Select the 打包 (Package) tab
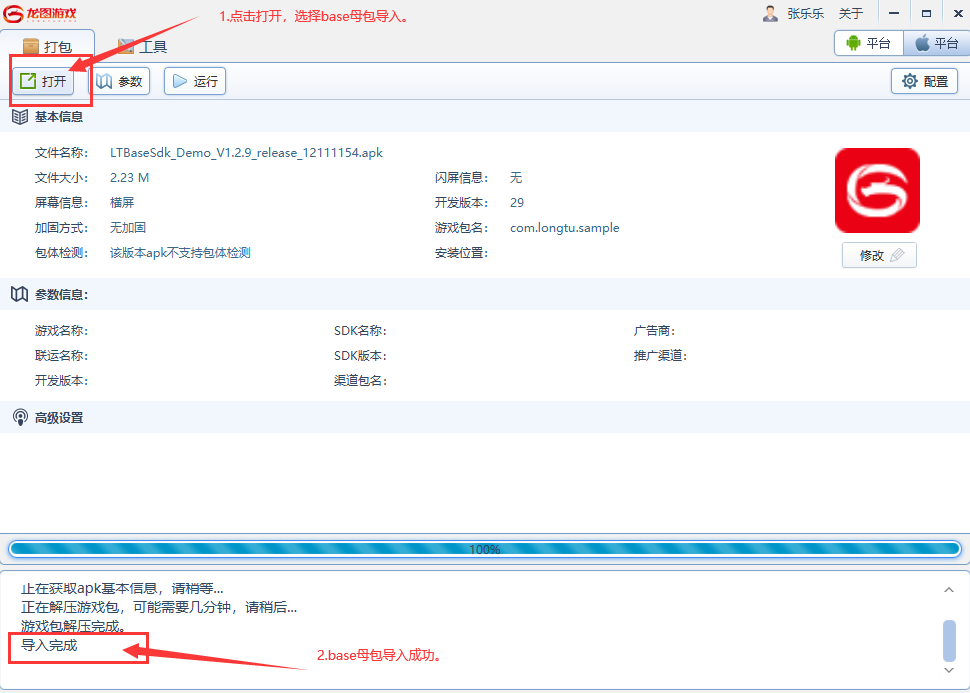 [48, 47]
